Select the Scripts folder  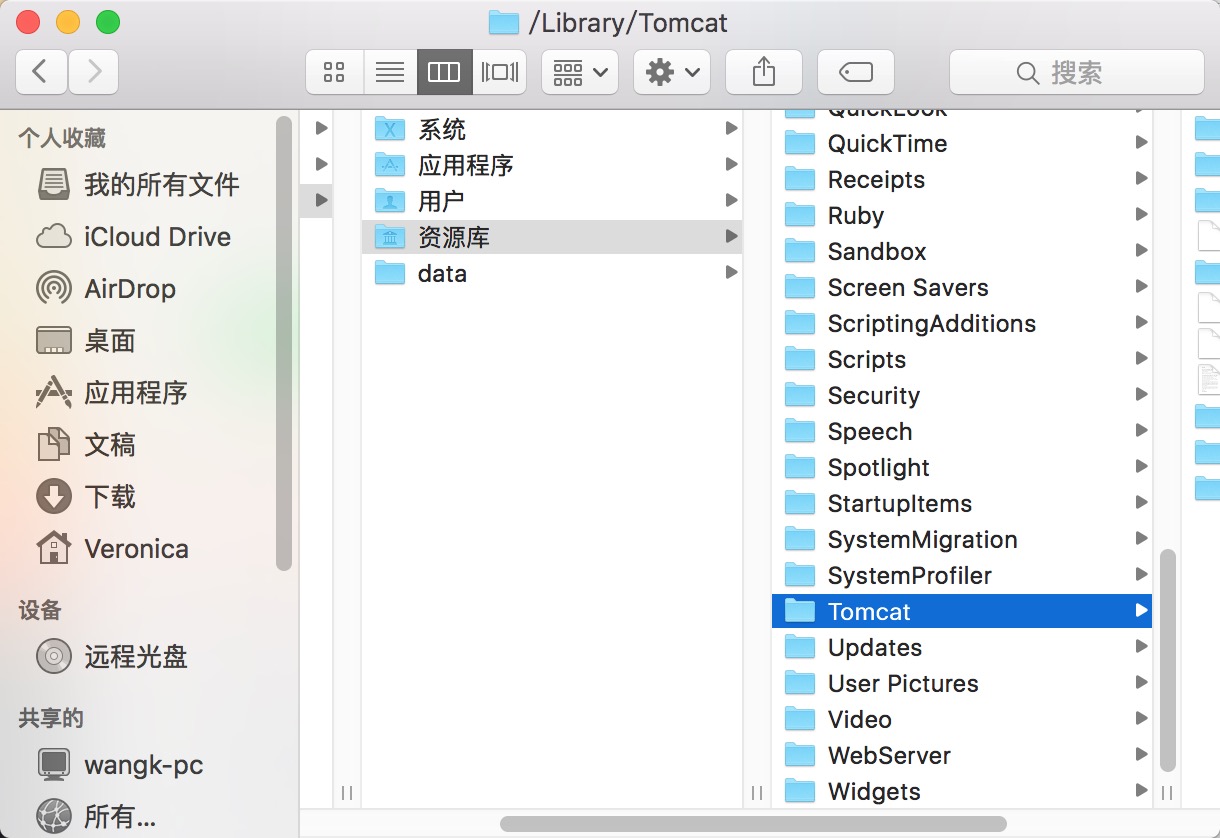pos(962,359)
